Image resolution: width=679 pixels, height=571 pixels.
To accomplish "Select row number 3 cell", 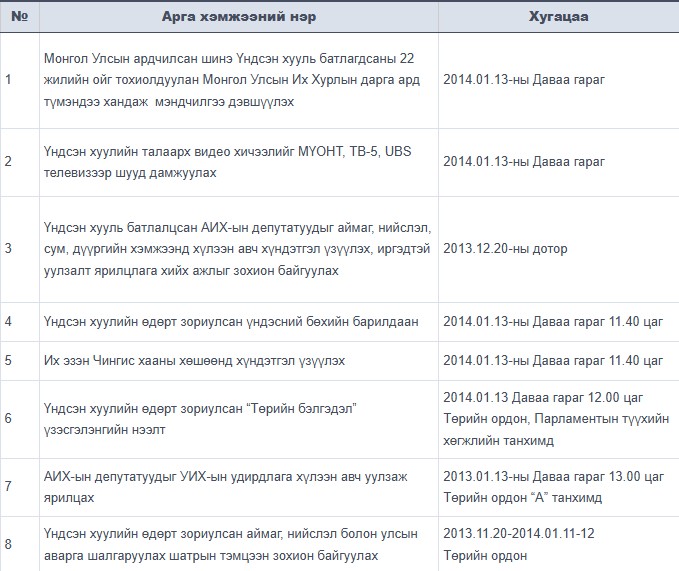I will click(19, 249).
